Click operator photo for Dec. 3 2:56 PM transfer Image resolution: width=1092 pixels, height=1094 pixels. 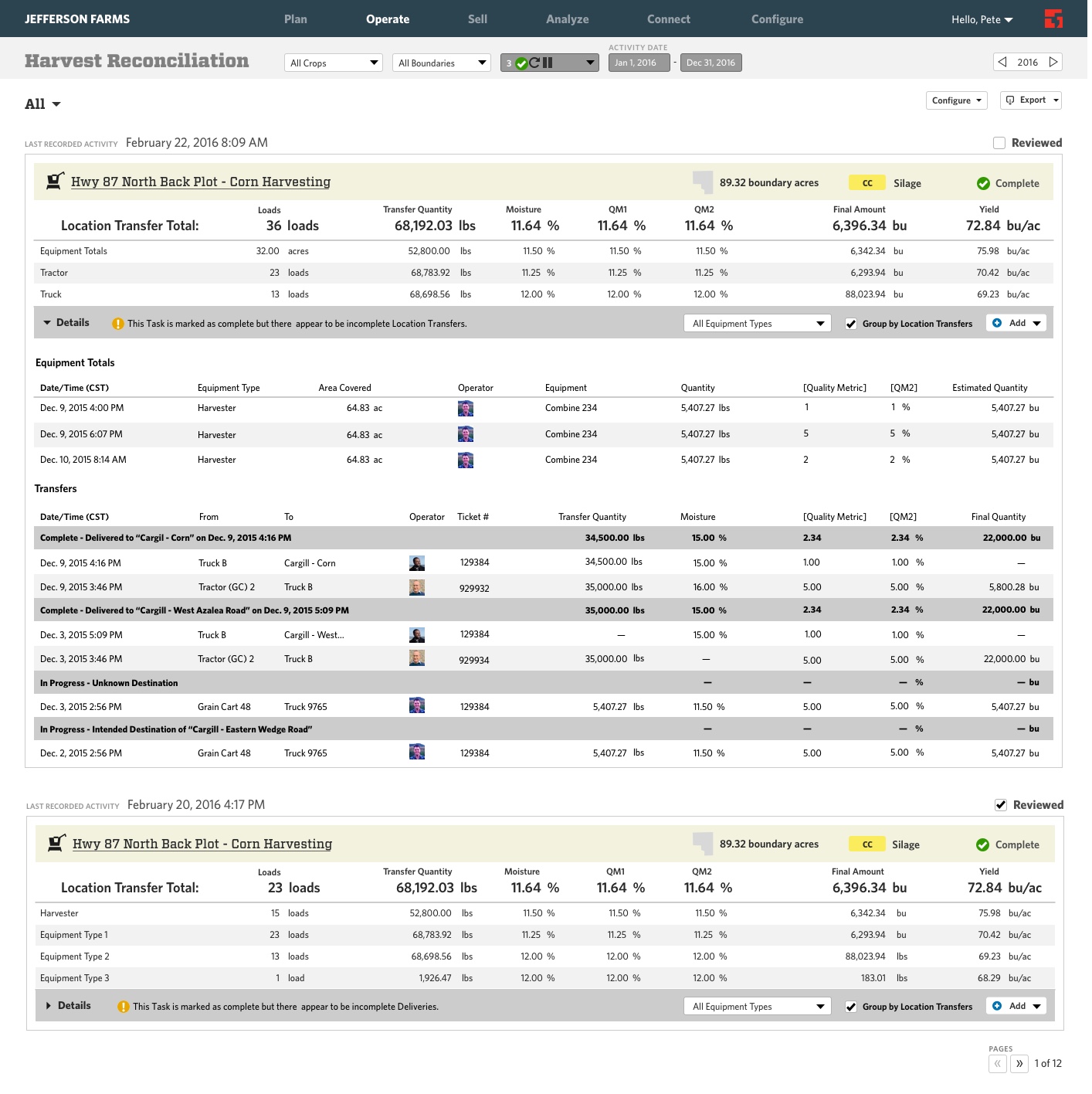[417, 705]
